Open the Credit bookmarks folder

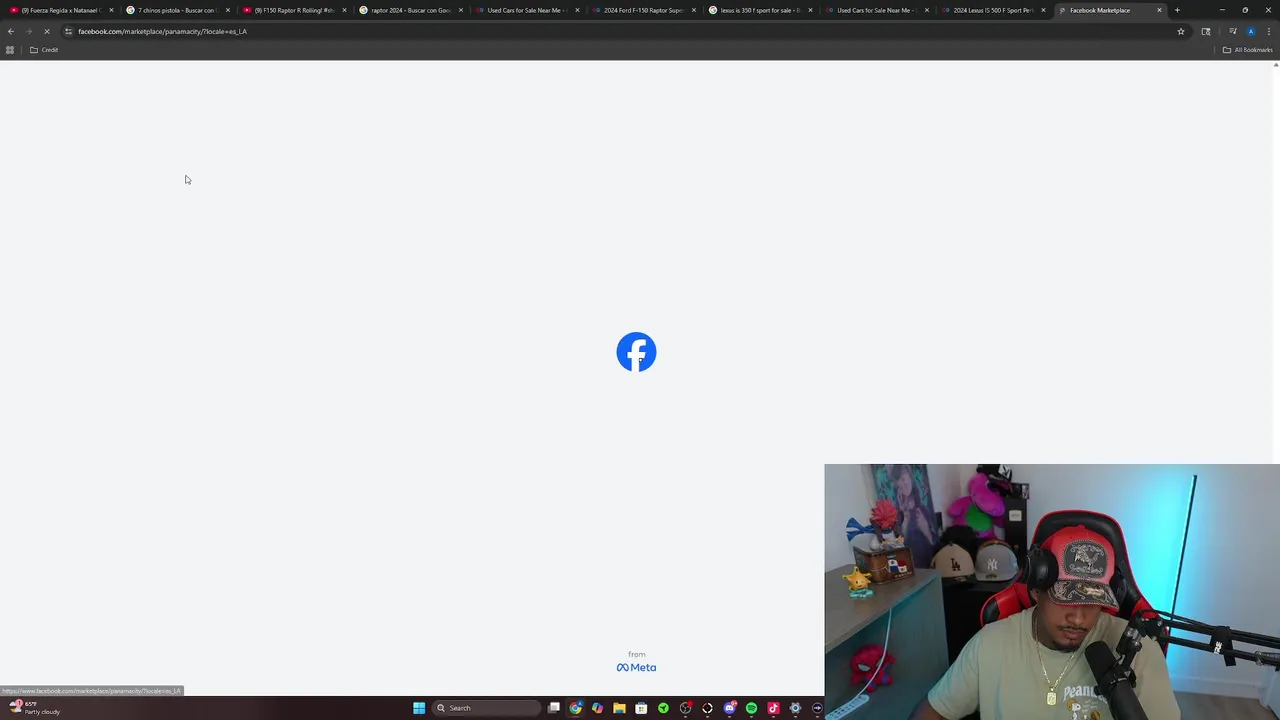click(x=44, y=50)
